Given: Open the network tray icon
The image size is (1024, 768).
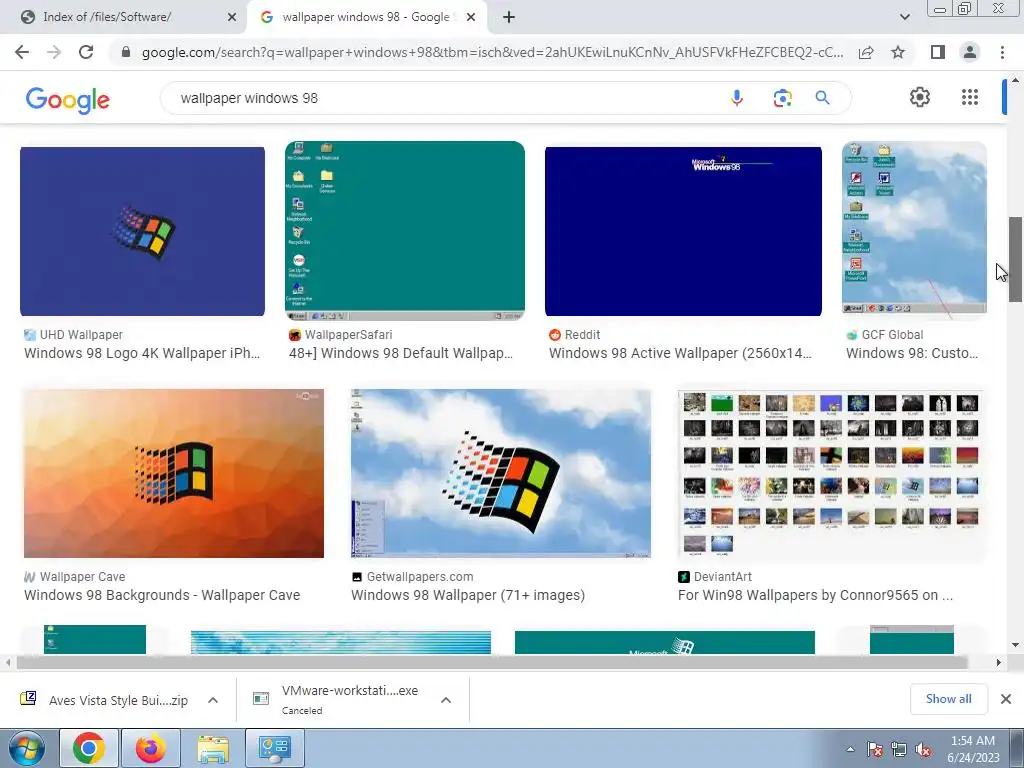Looking at the screenshot, I should [x=899, y=749].
